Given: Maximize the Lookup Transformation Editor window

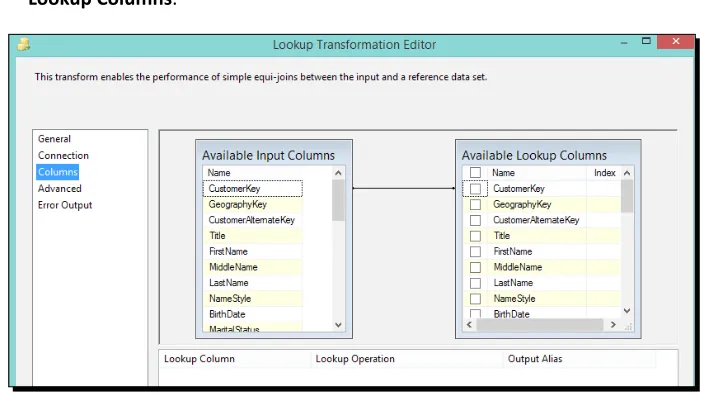Looking at the screenshot, I should (646, 42).
